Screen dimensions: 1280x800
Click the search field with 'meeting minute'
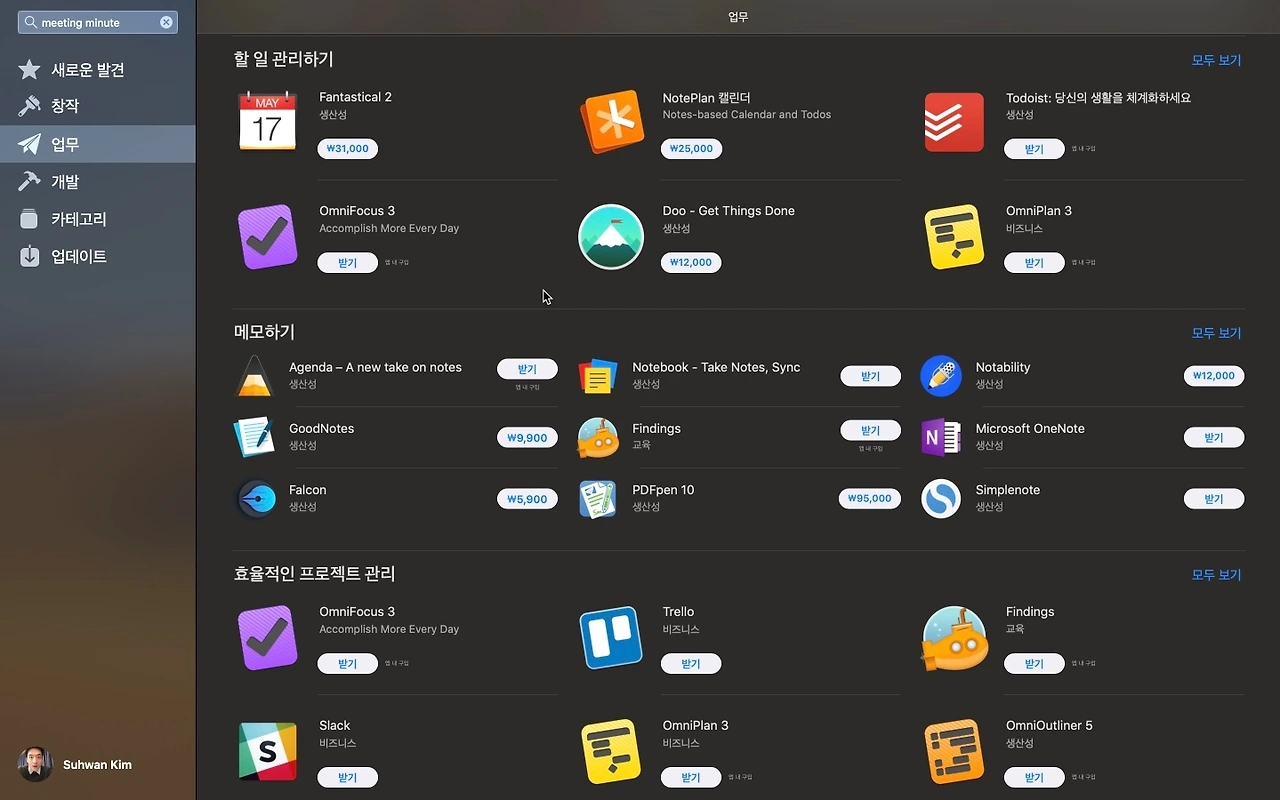coord(98,22)
